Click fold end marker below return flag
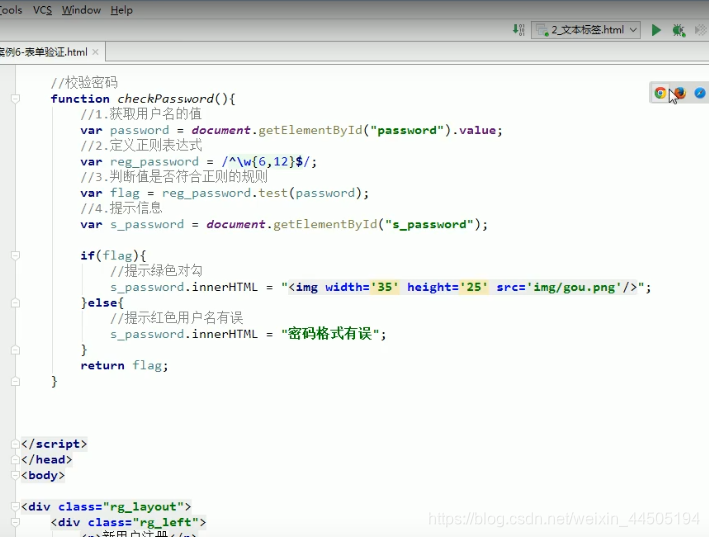709x537 pixels. 15,381
